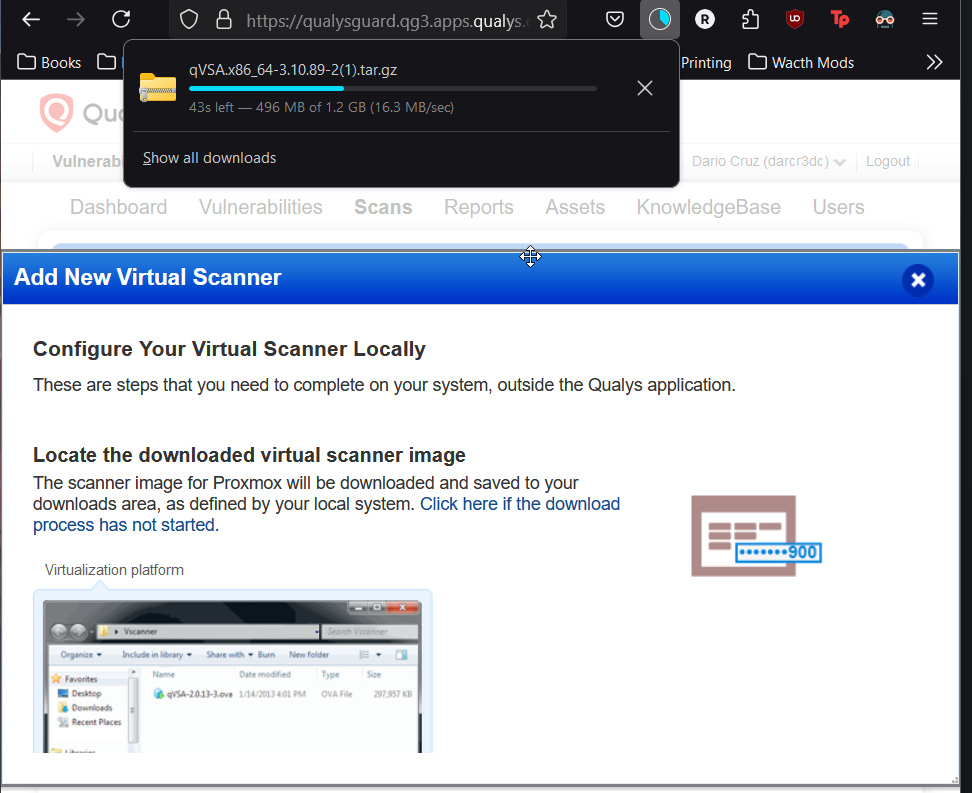Viewport: 972px width, 793px height.
Task: Click the Printing bookmark
Action: click(x=706, y=63)
